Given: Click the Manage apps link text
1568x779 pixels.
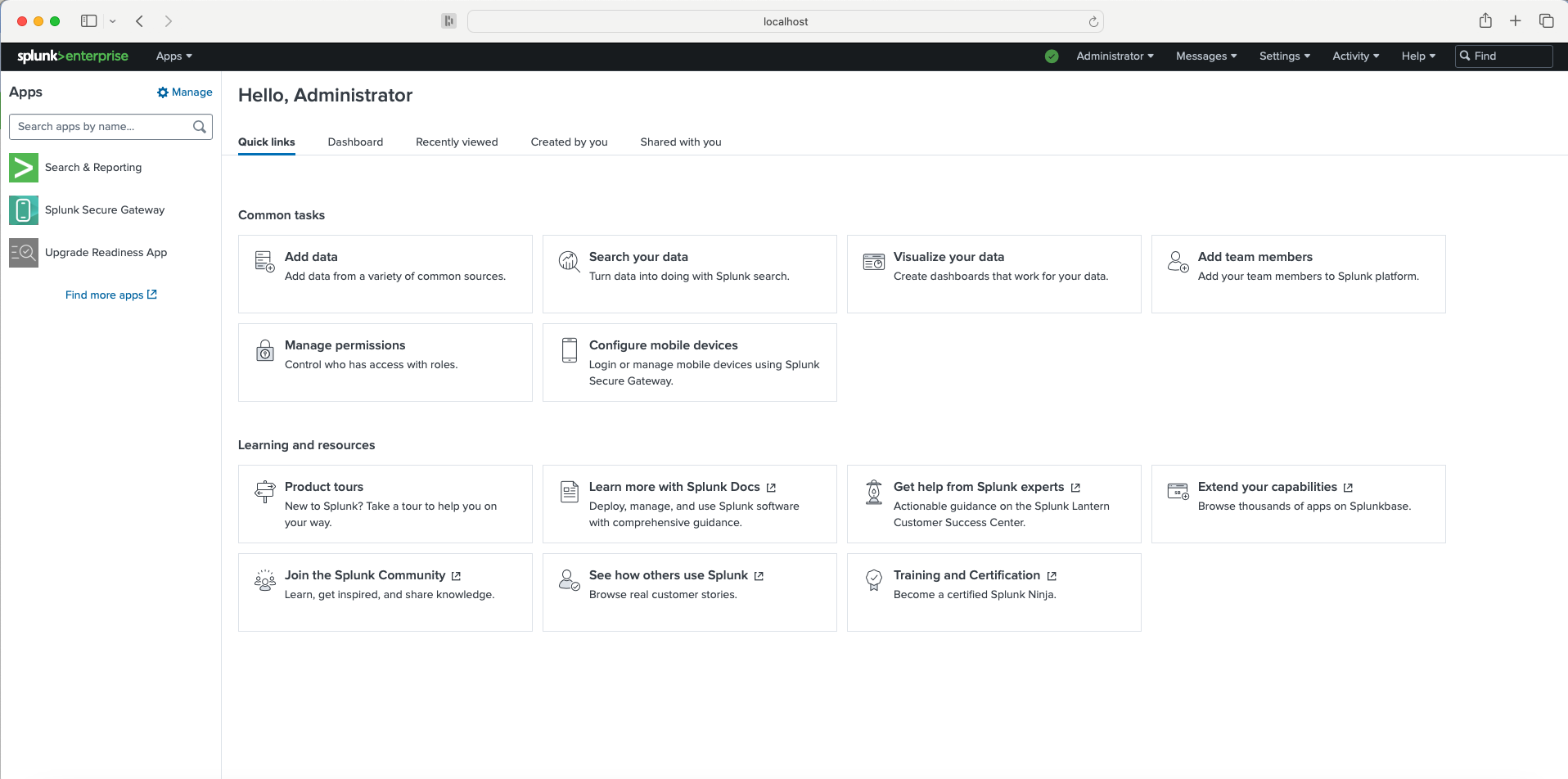Looking at the screenshot, I should click(x=192, y=92).
